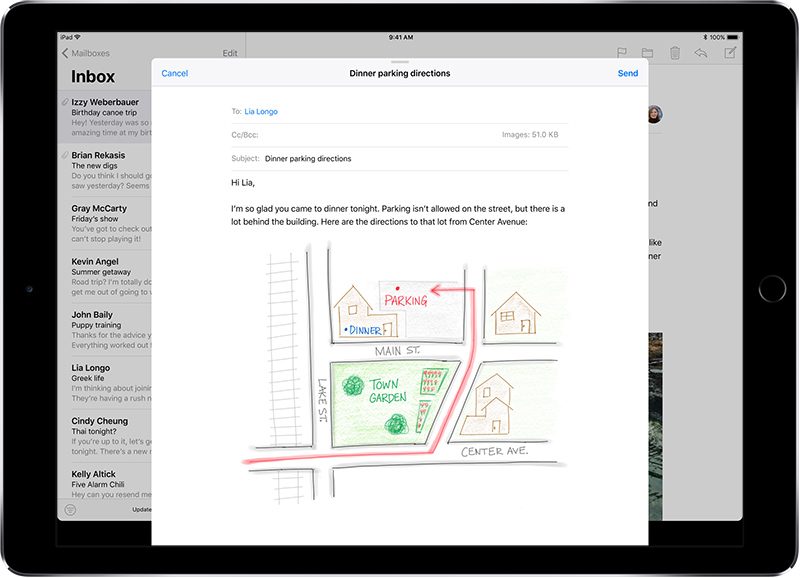Open the Move to Folder icon
Screen dimensions: 800x578
pyautogui.click(x=647, y=53)
